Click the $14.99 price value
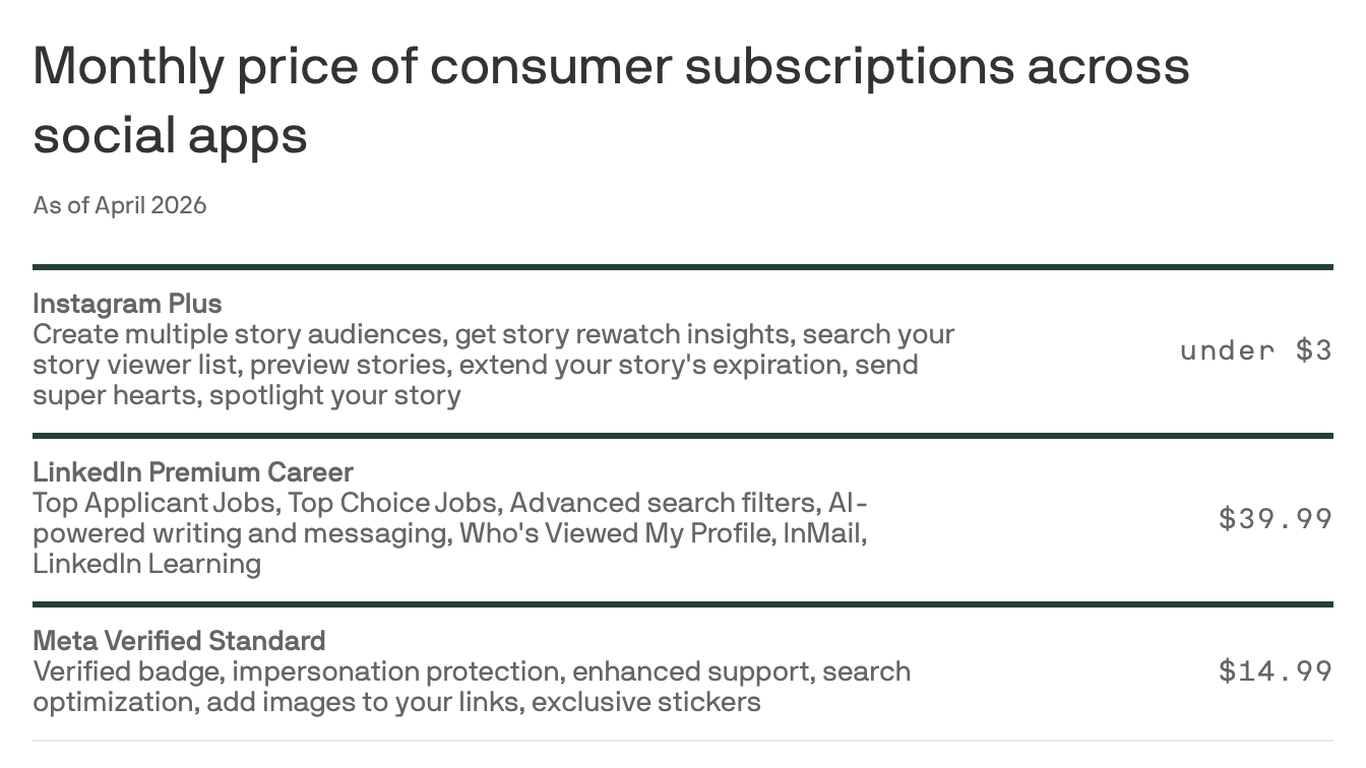This screenshot has height=768, width=1366. click(x=1275, y=670)
